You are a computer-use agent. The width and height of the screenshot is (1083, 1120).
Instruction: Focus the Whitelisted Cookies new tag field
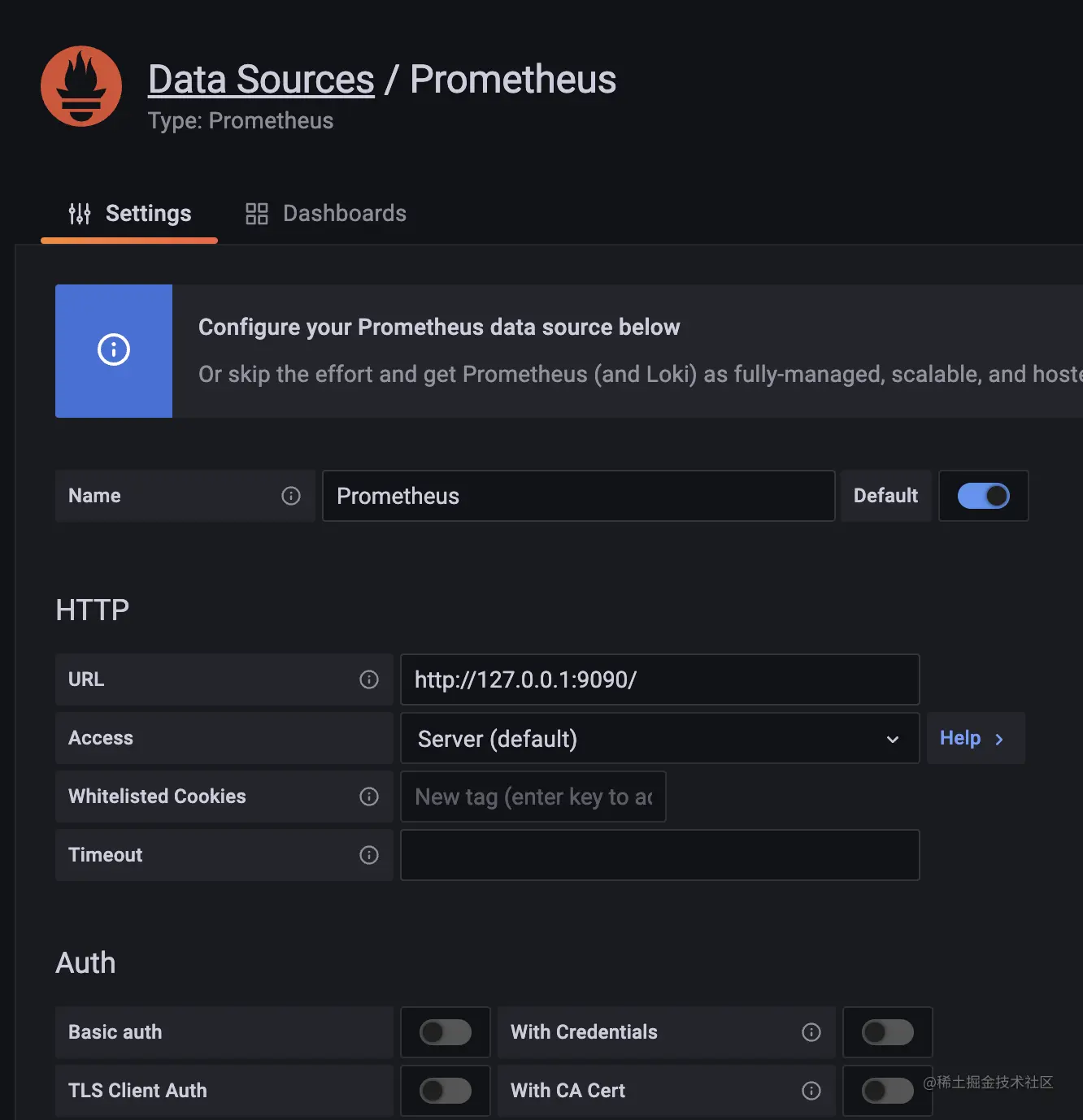(x=533, y=797)
